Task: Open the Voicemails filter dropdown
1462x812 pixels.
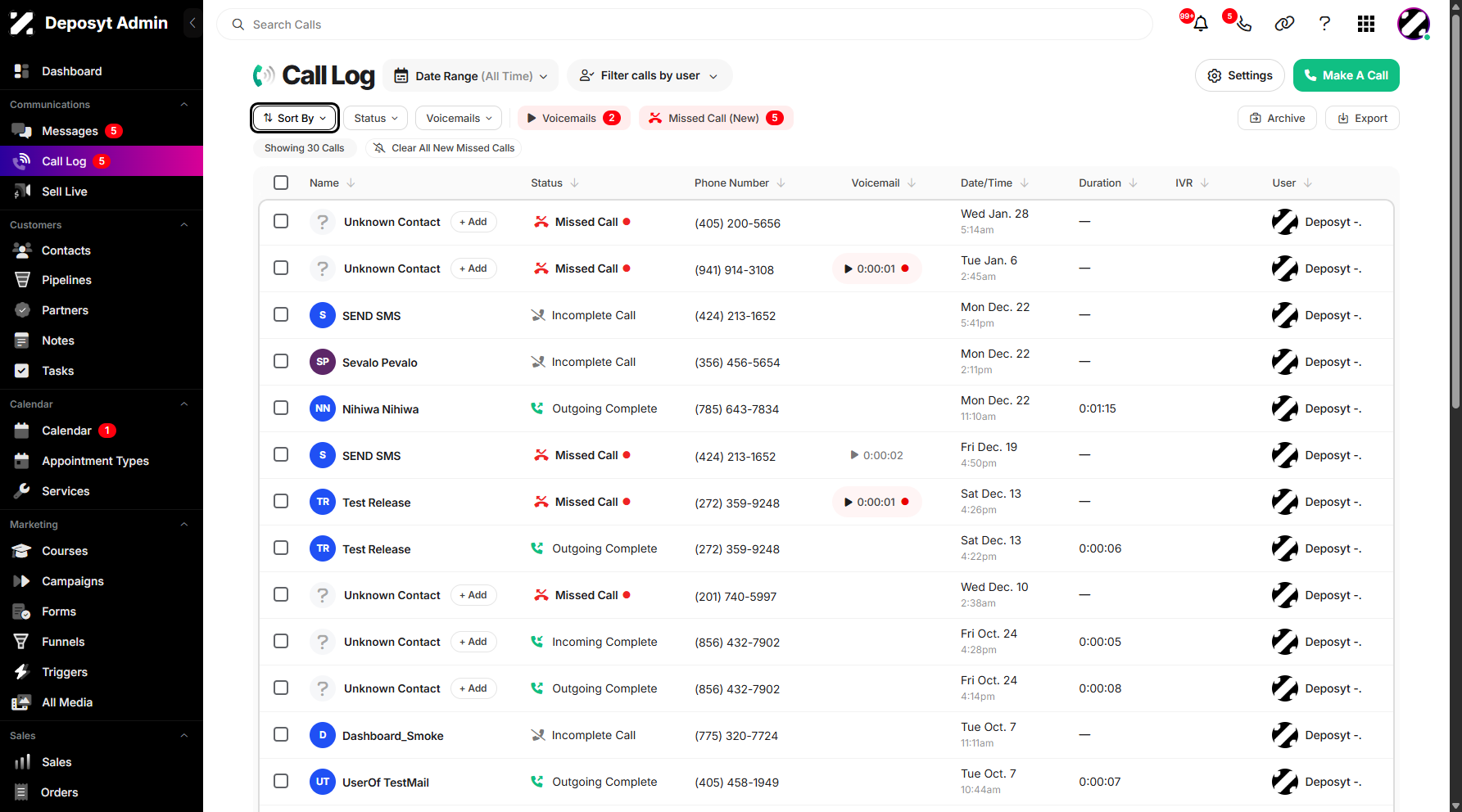Action: 459,118
